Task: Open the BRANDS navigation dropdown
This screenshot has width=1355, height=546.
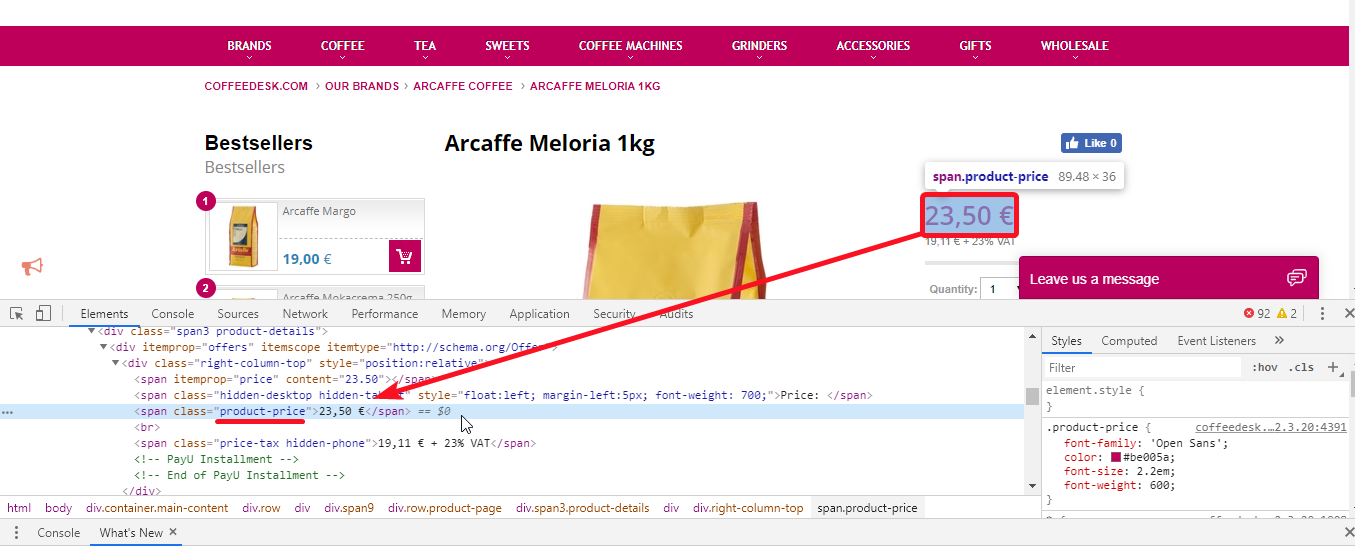Action: tap(249, 46)
